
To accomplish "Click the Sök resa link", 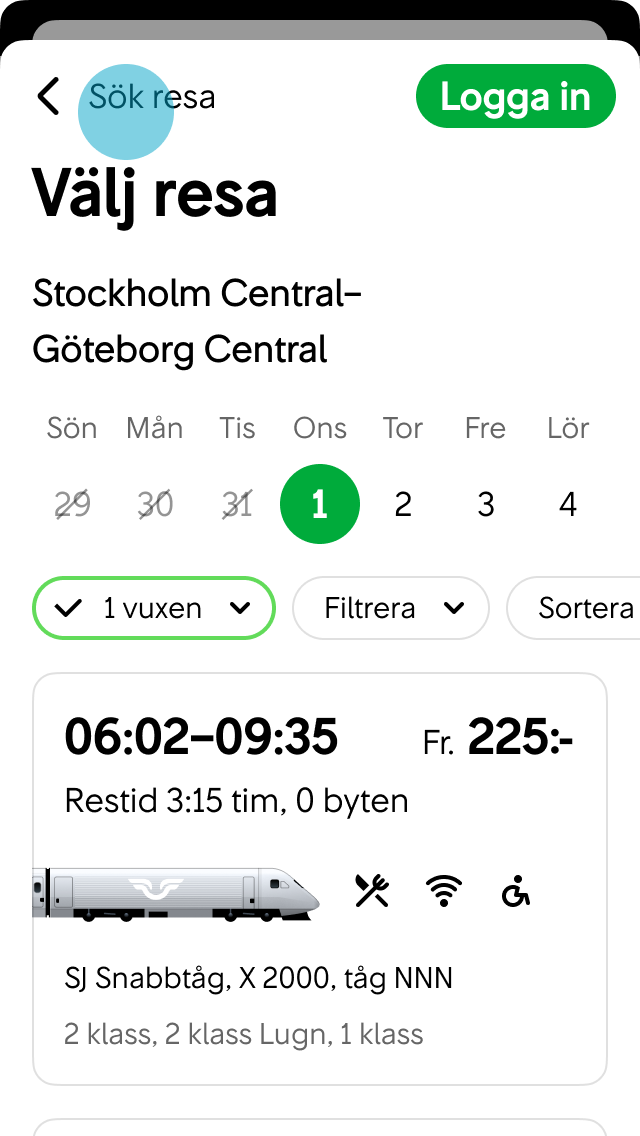I will [152, 96].
